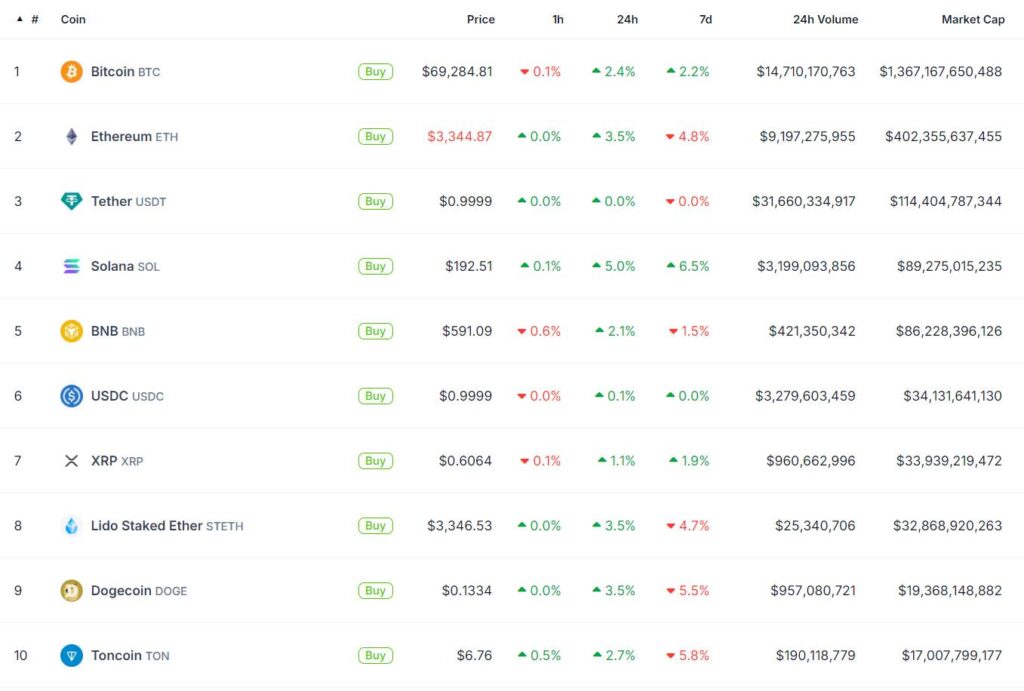Open the BNB coin page link
This screenshot has width=1024, height=691.
point(118,331)
